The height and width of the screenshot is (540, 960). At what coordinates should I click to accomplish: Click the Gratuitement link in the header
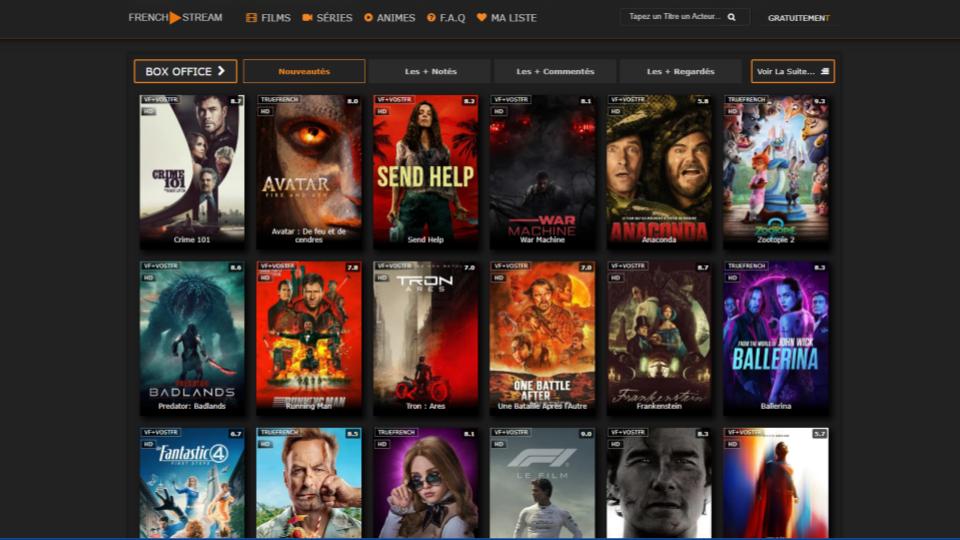click(x=798, y=18)
